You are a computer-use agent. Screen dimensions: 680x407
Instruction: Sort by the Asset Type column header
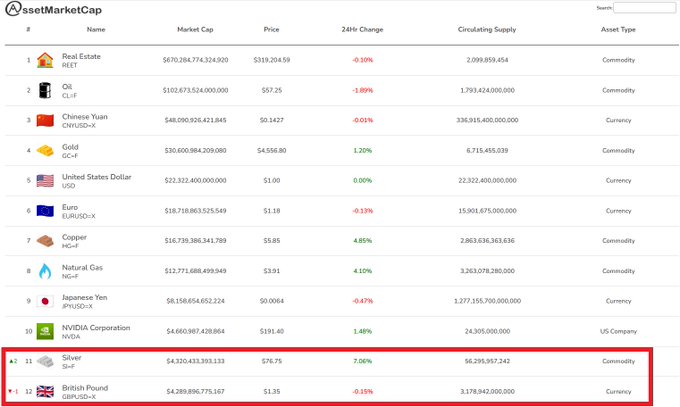click(618, 30)
